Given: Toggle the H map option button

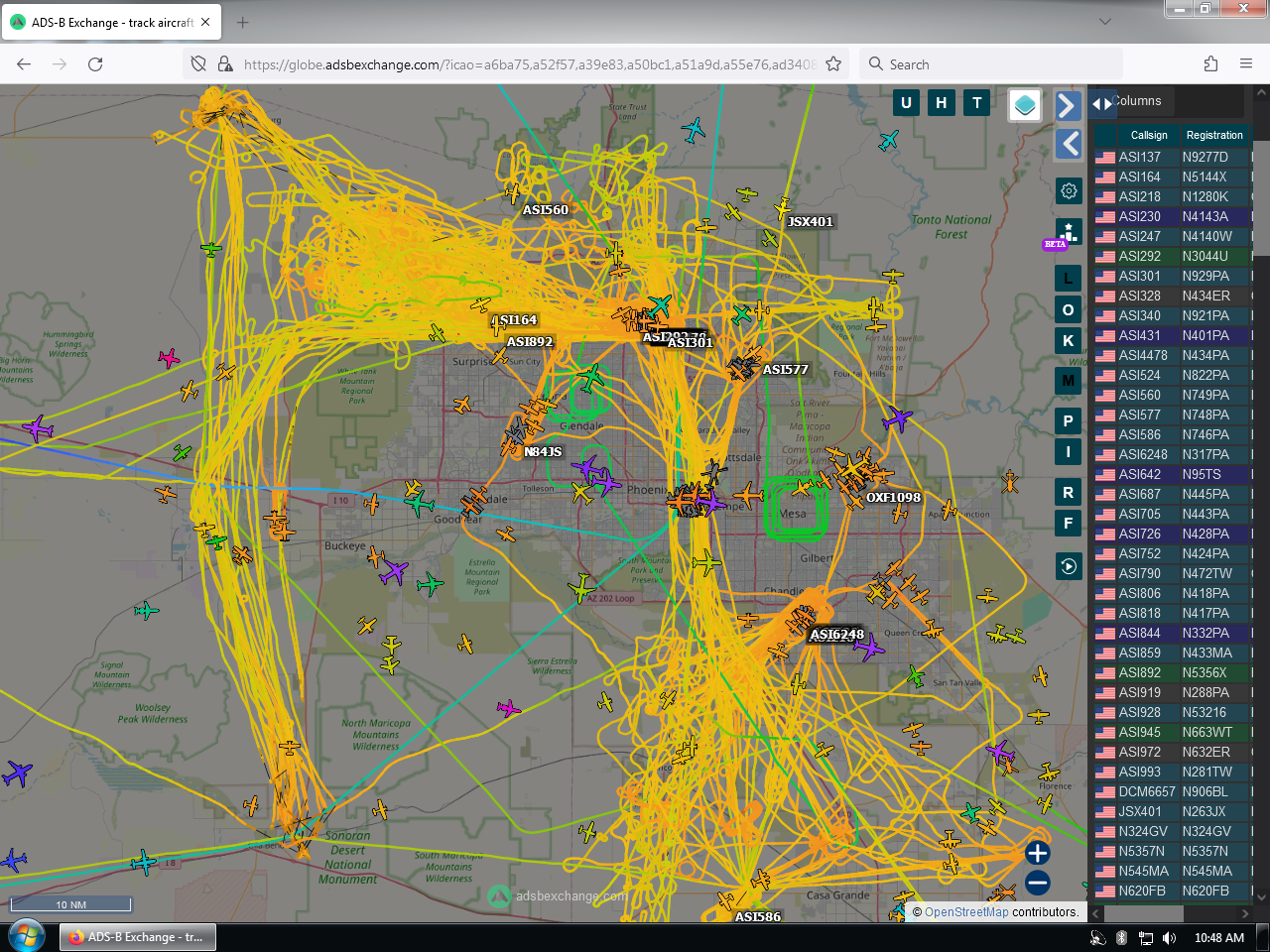Looking at the screenshot, I should pos(942,102).
